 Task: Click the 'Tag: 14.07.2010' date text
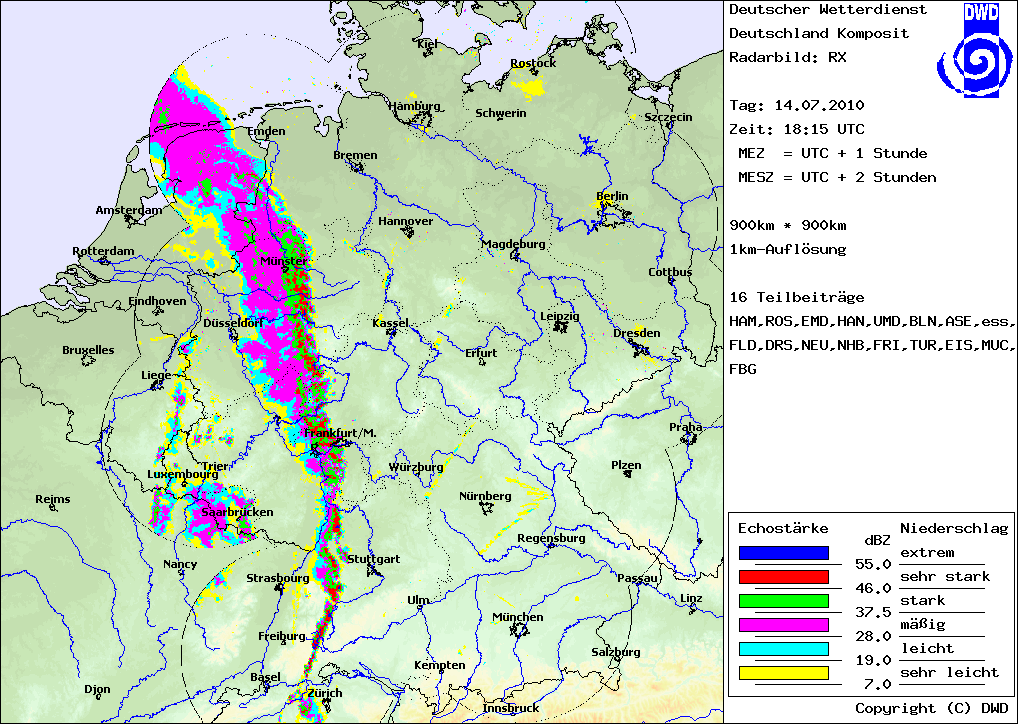797,105
